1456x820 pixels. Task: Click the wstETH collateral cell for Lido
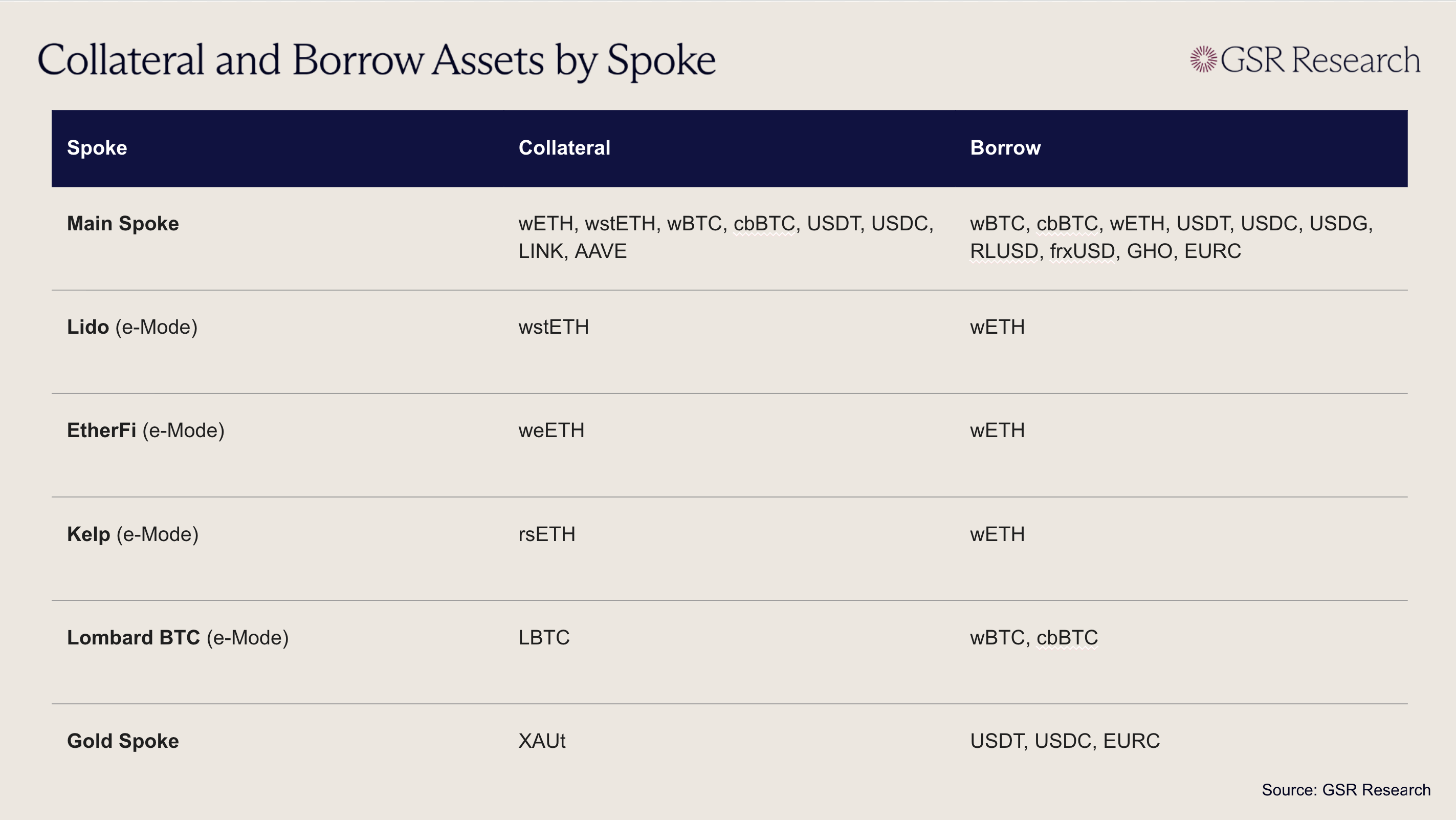point(554,327)
